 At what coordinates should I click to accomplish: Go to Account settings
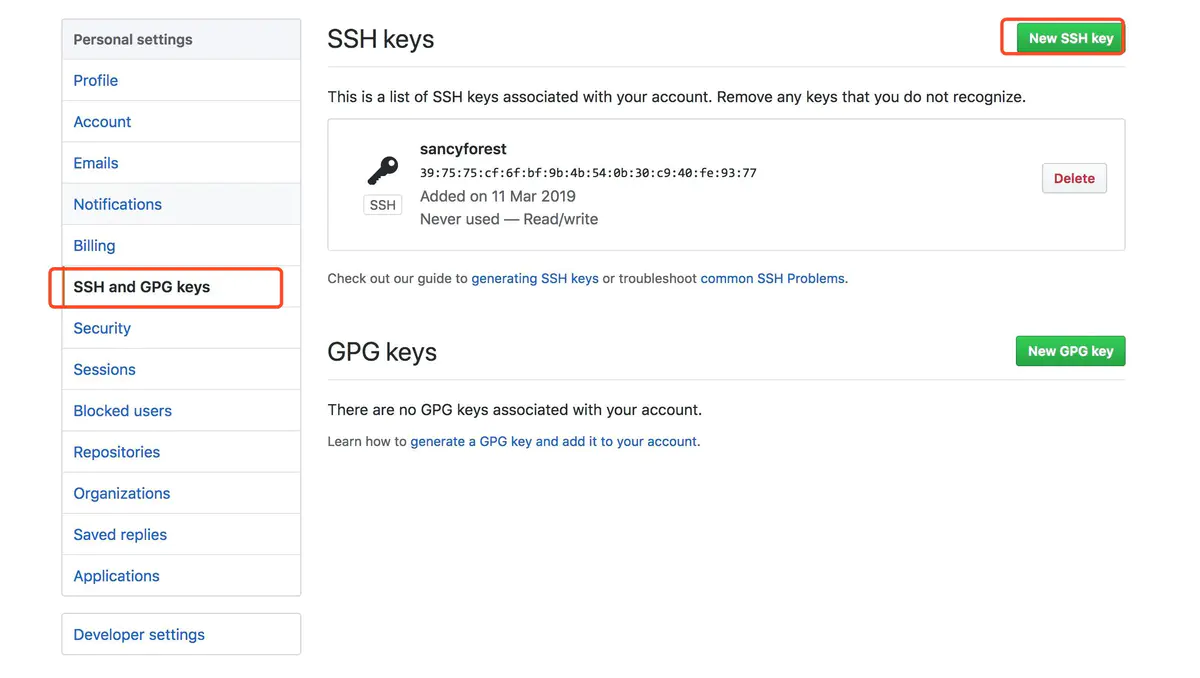(x=102, y=122)
